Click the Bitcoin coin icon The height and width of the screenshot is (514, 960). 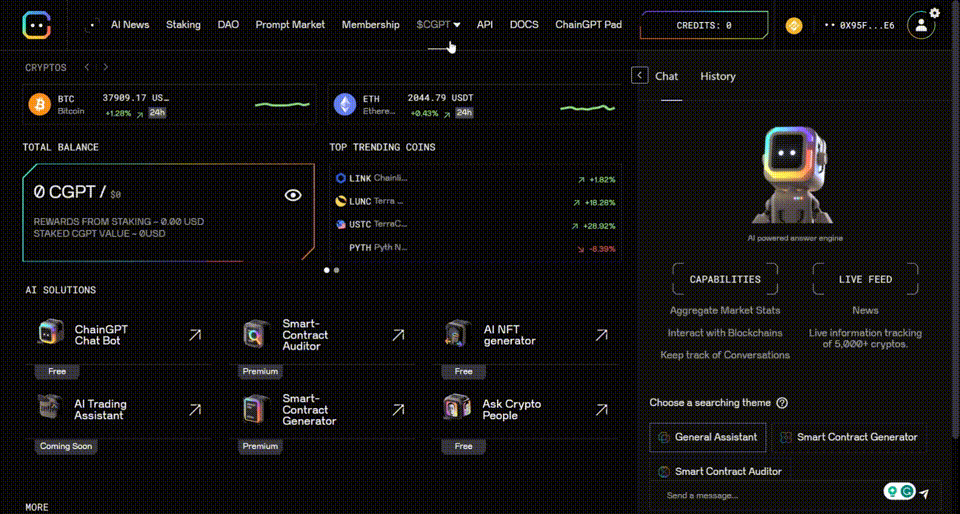point(39,104)
